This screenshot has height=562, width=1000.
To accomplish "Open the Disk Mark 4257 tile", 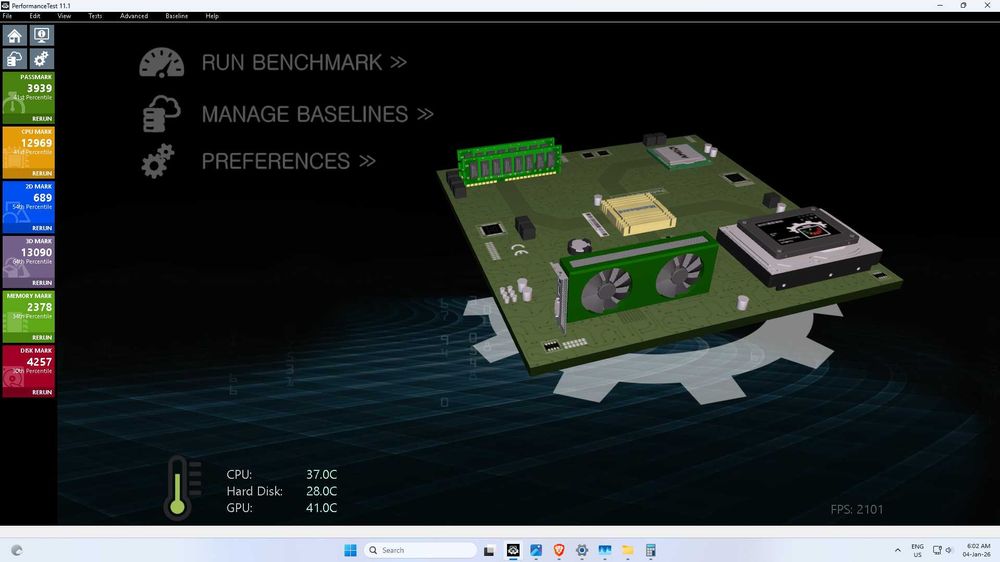I will click(29, 371).
